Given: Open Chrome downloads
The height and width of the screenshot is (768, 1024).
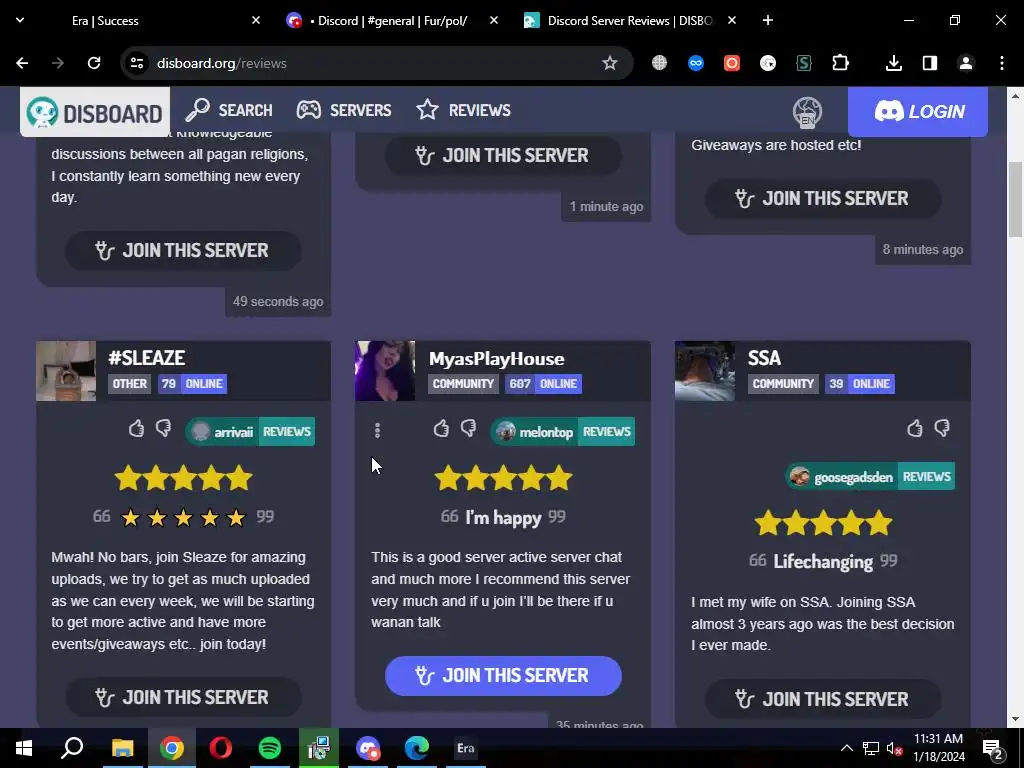Looking at the screenshot, I should click(894, 63).
